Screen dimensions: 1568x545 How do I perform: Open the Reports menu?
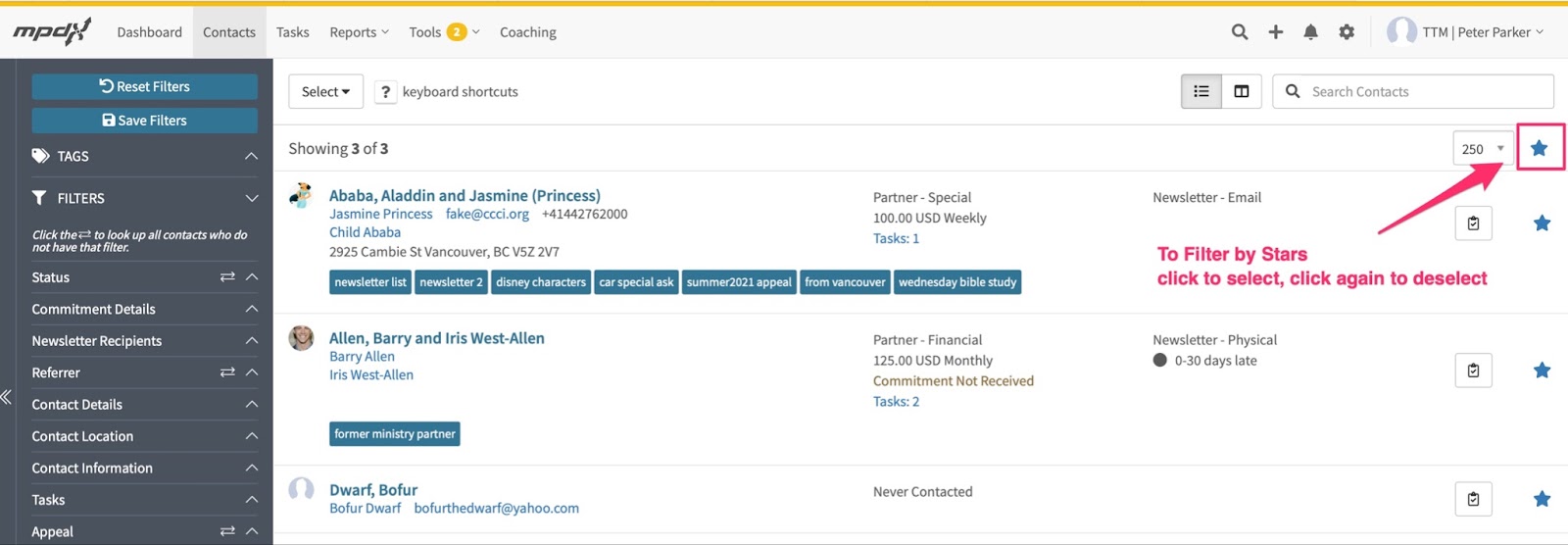point(359,31)
